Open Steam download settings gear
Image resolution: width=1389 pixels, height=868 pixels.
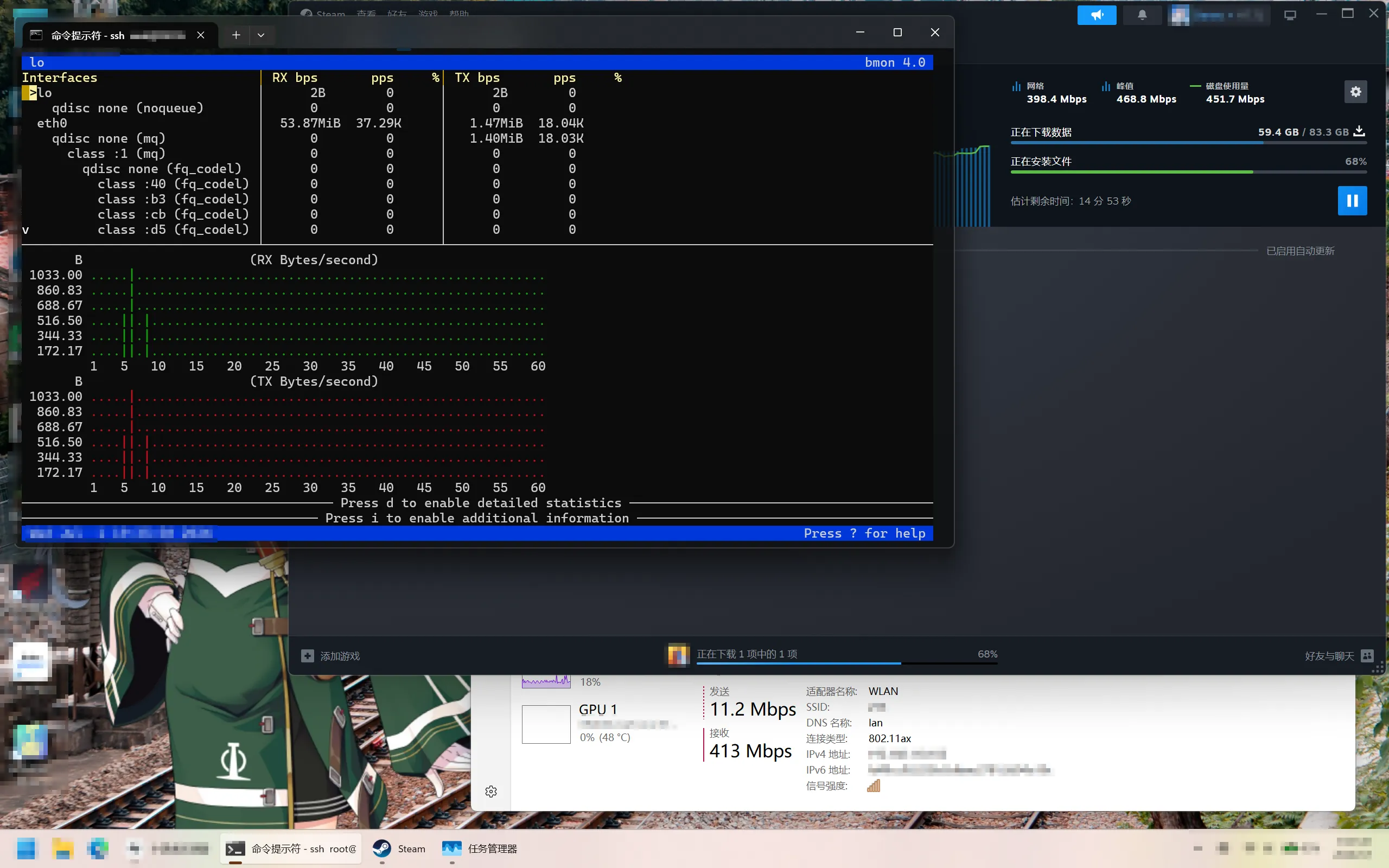coord(1355,92)
